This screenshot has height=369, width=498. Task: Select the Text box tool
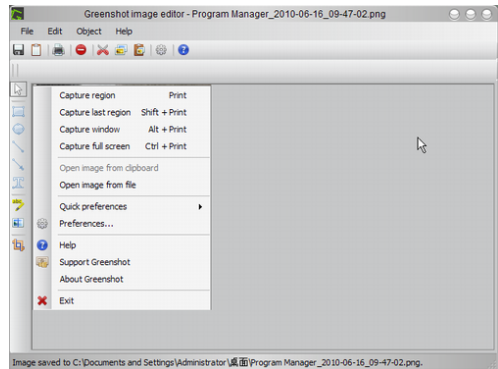[x=18, y=183]
